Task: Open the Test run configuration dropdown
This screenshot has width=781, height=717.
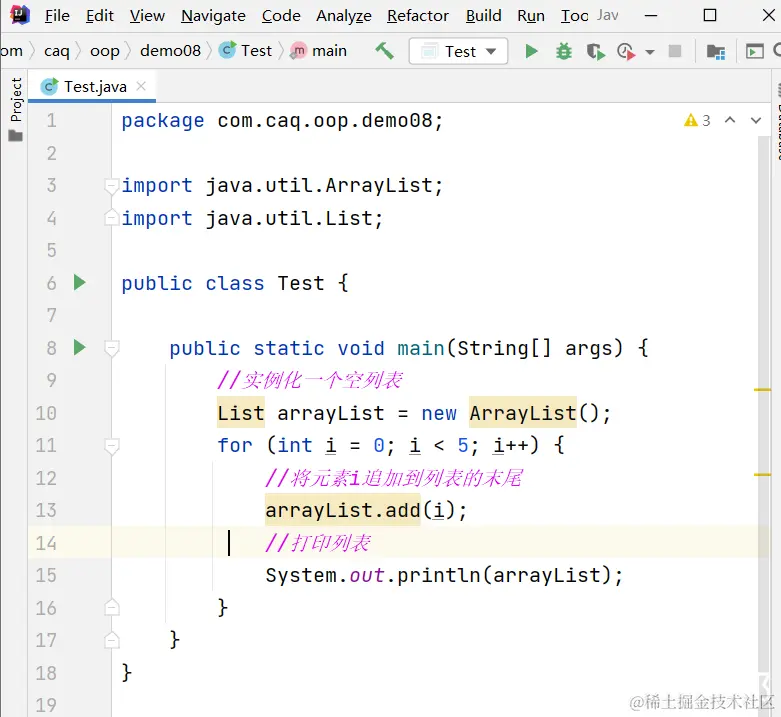Action: click(x=458, y=51)
